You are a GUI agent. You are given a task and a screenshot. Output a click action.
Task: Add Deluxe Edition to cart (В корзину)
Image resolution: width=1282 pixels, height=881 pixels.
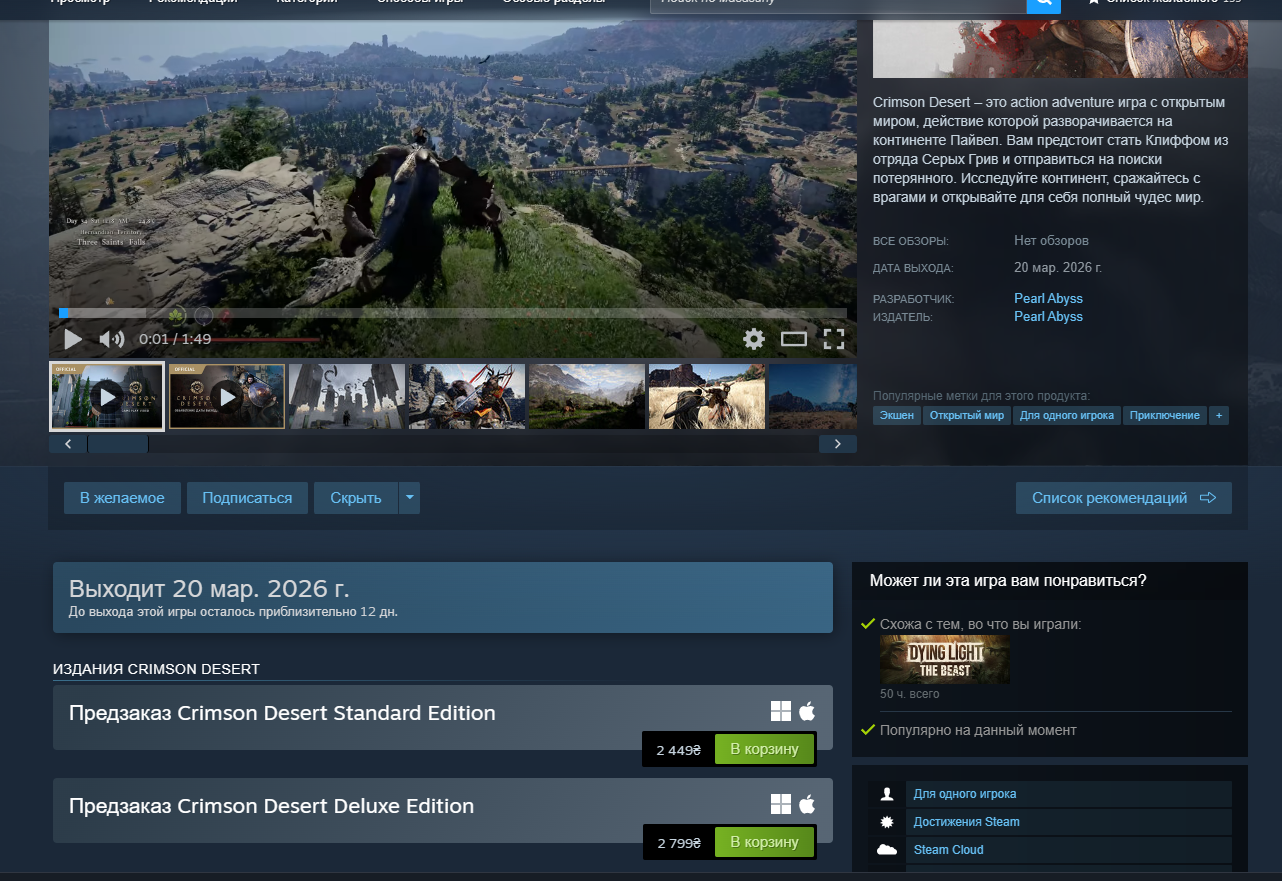[x=765, y=842]
